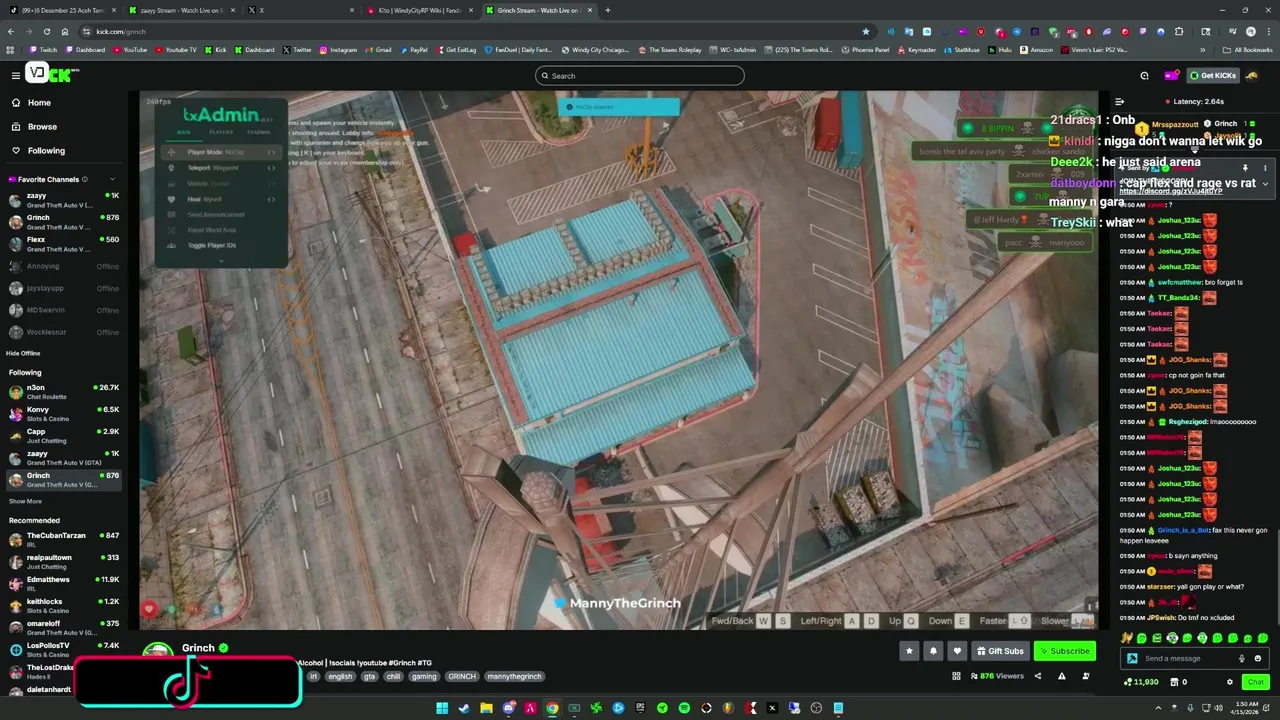Open Capp channel in Following list
Screen dimensions: 1280x720
click(x=65, y=435)
